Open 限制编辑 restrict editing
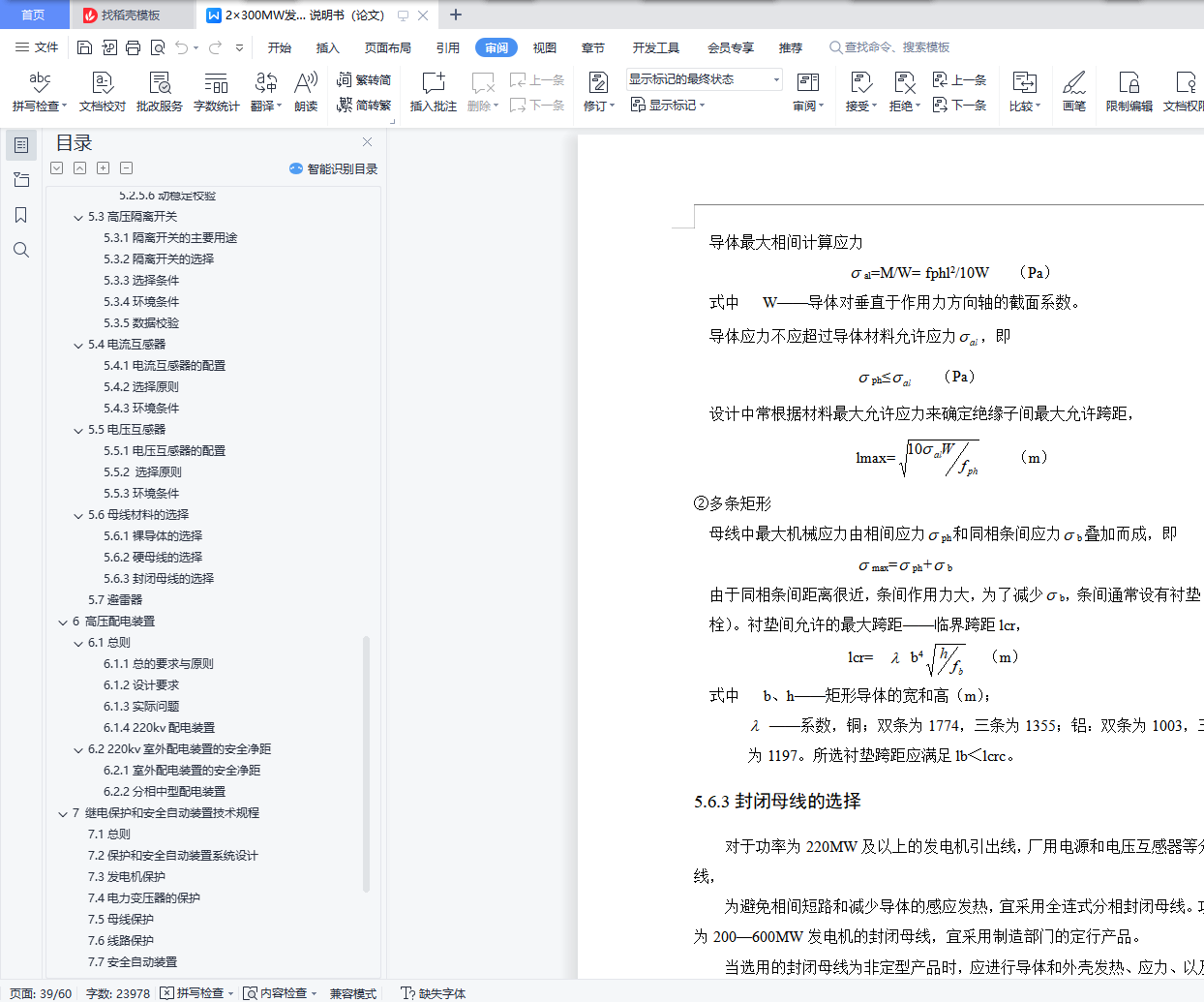The height and width of the screenshot is (1002, 1204). [x=1129, y=92]
